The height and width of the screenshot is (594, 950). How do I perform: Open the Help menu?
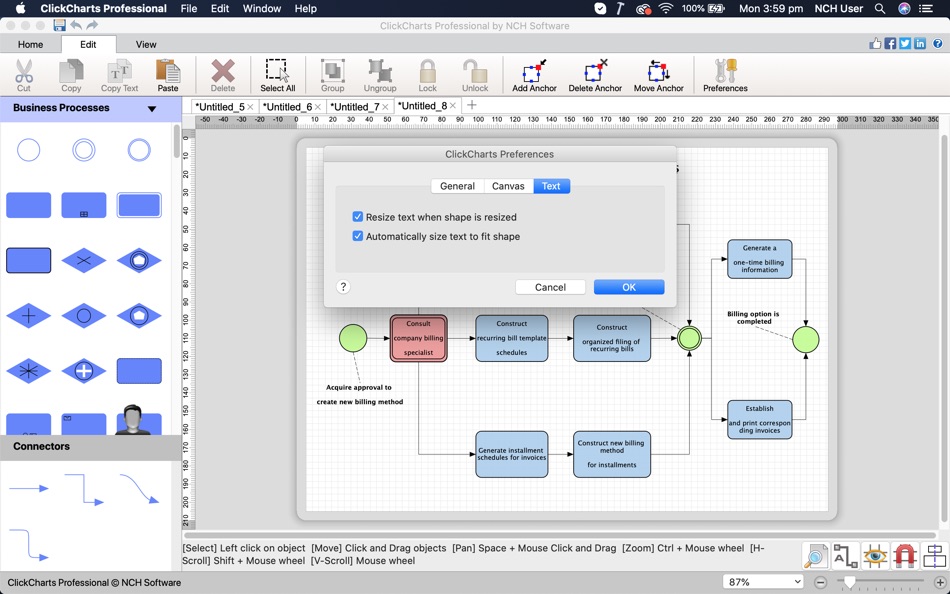click(305, 8)
